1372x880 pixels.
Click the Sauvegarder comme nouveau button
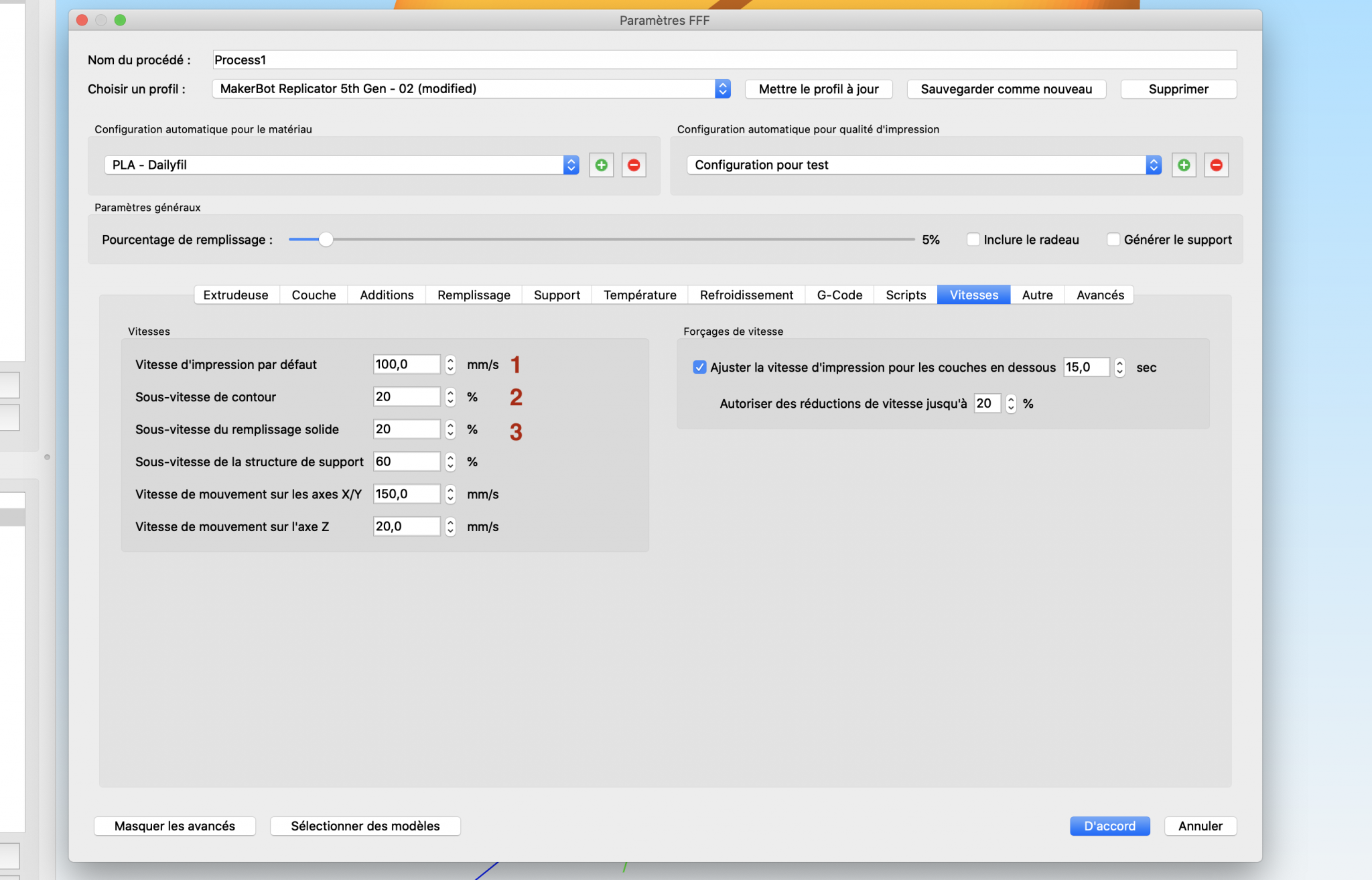[1006, 89]
